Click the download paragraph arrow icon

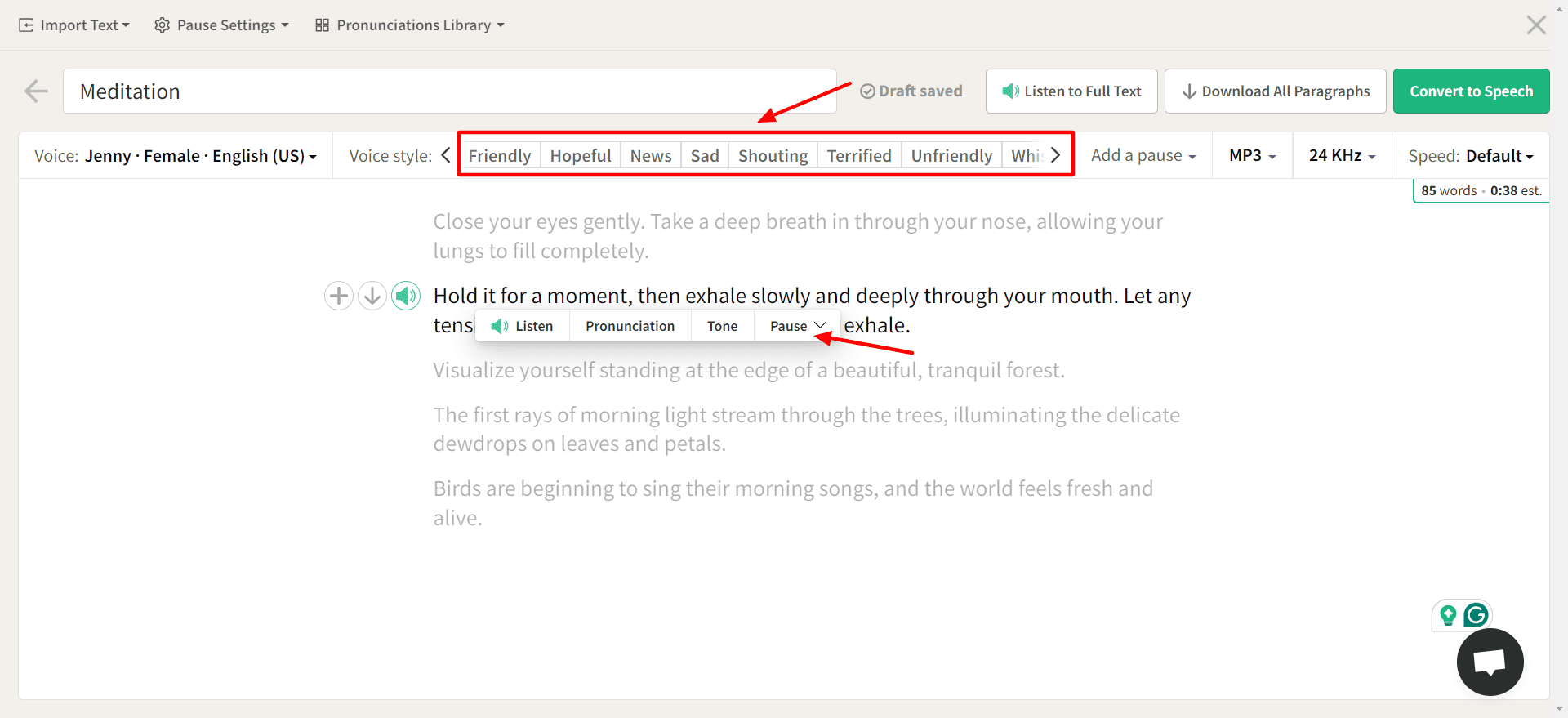pyautogui.click(x=372, y=296)
